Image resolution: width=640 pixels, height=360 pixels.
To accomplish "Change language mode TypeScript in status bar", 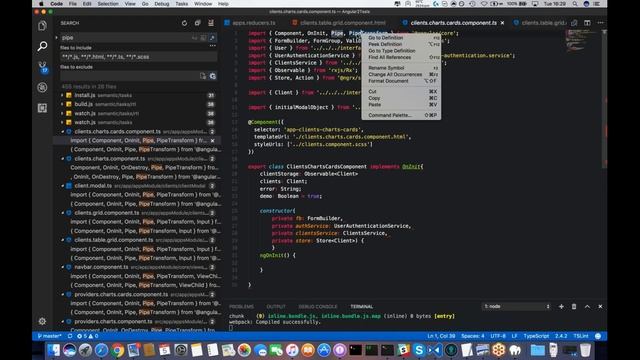I will coord(536,336).
